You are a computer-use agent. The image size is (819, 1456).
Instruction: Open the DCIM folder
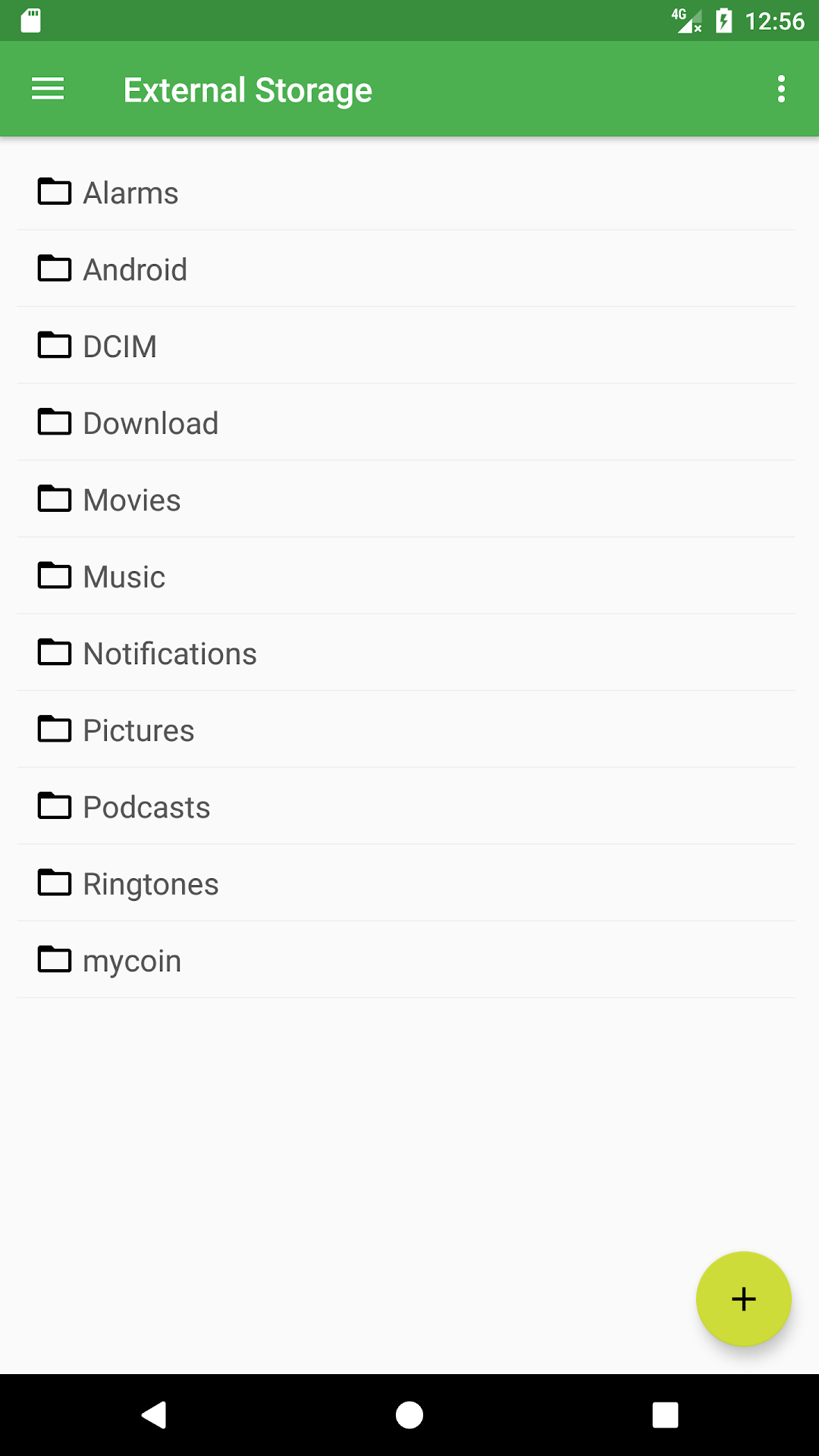point(406,346)
